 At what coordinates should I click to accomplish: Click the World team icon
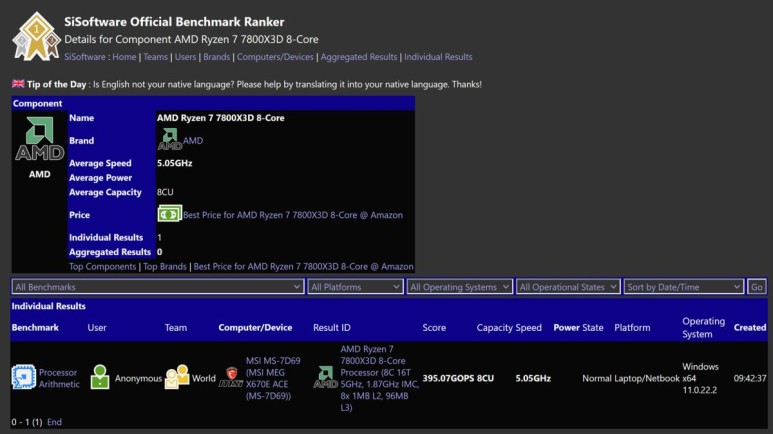(x=176, y=378)
